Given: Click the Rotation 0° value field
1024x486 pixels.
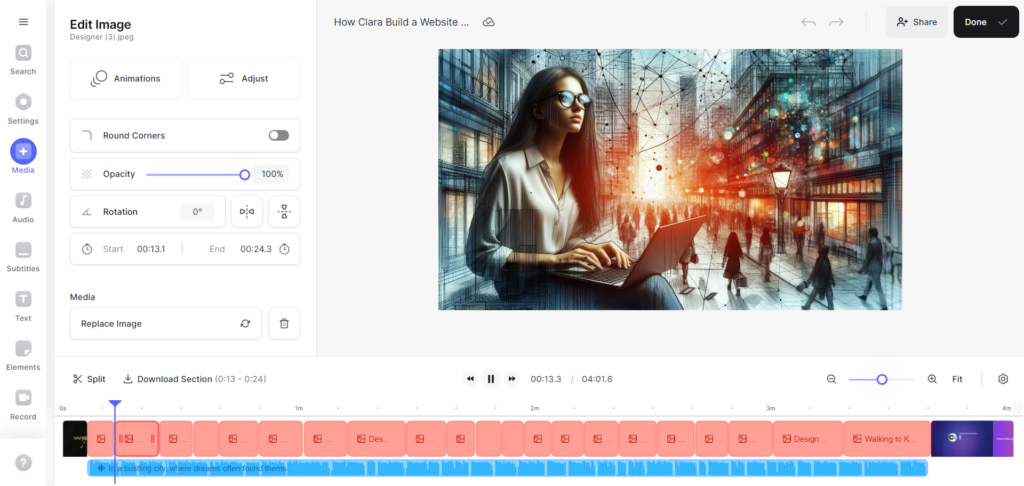Looking at the screenshot, I should tap(197, 212).
